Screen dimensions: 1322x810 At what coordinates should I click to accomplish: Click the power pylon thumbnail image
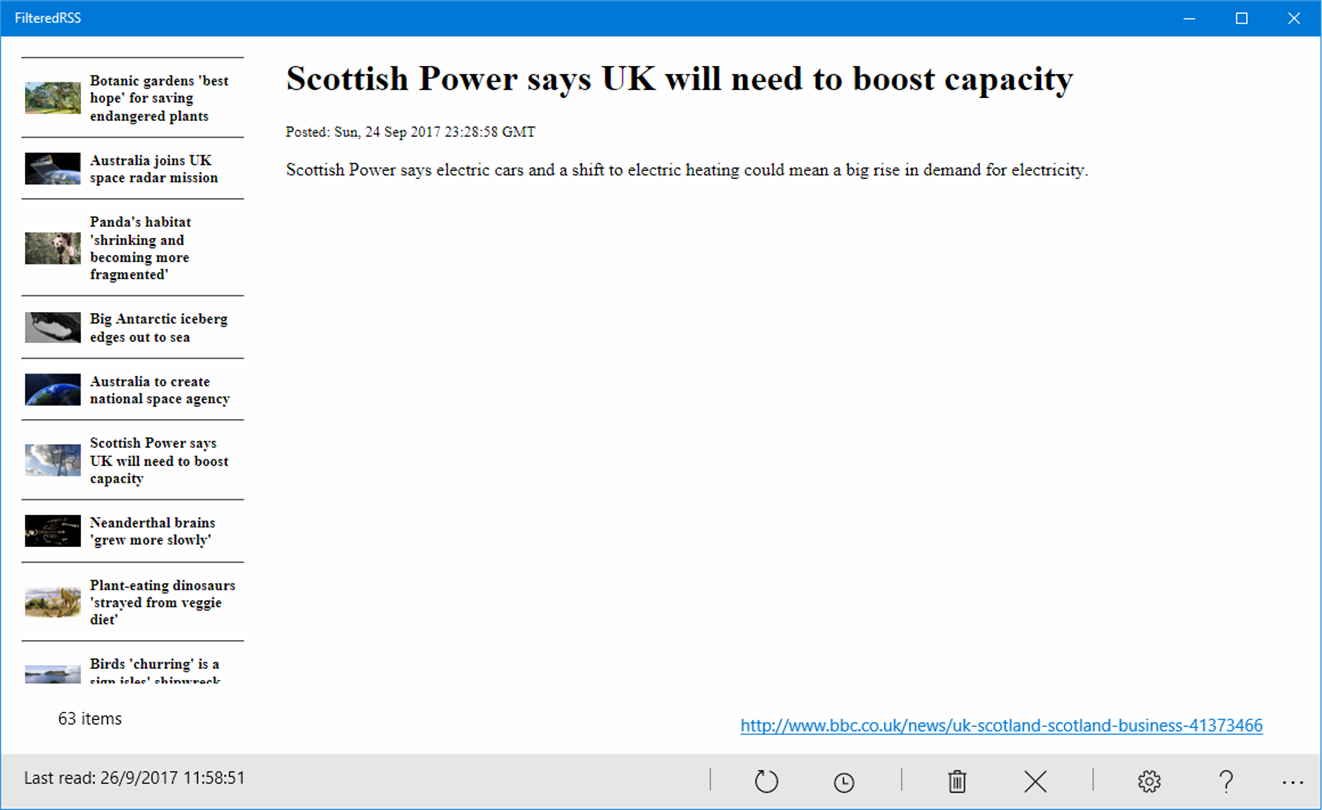[x=53, y=461]
